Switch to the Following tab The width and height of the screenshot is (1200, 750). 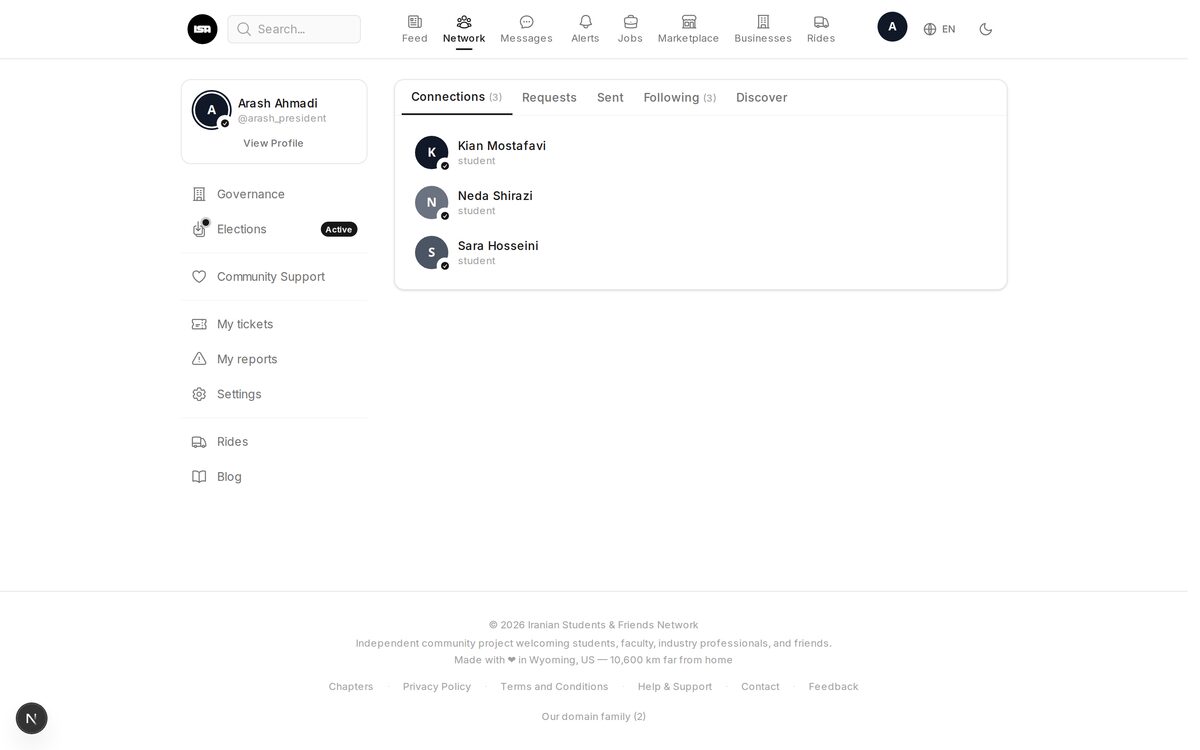tap(680, 97)
